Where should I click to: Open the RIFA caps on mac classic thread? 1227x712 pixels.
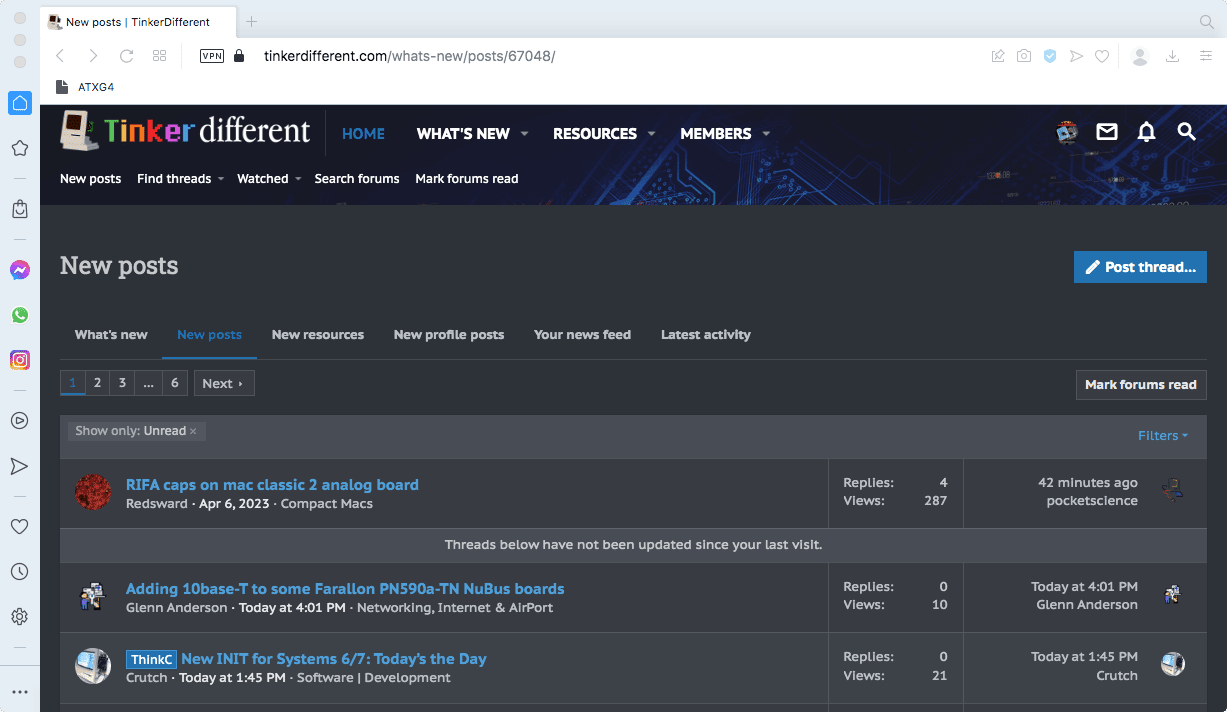pyautogui.click(x=272, y=485)
